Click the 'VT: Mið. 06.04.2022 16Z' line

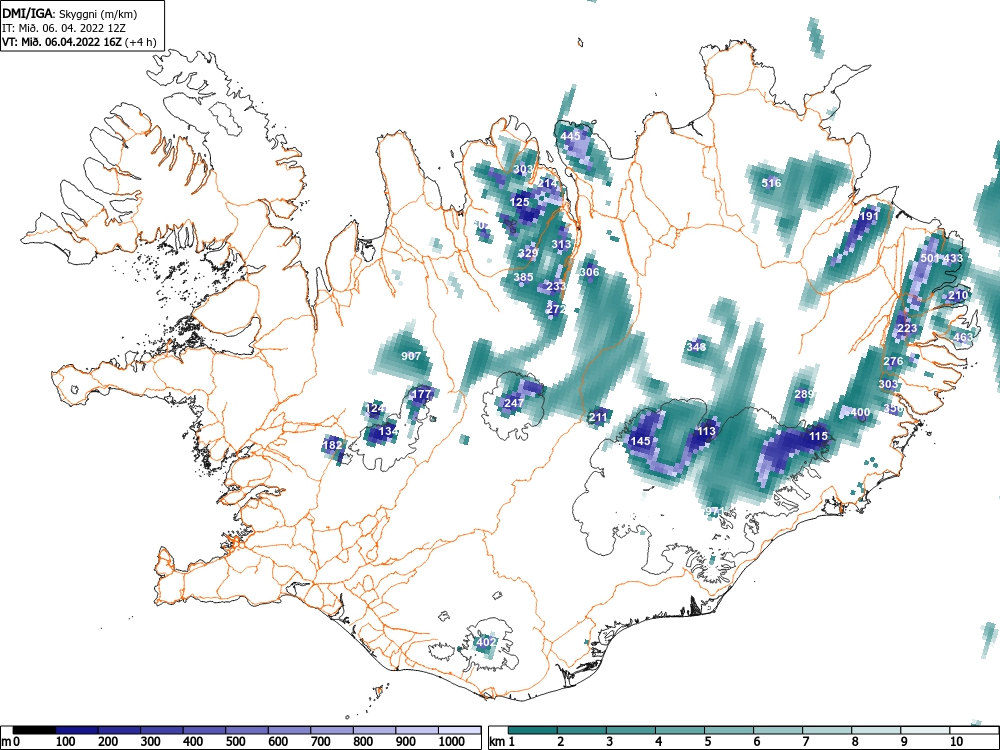click(62, 42)
